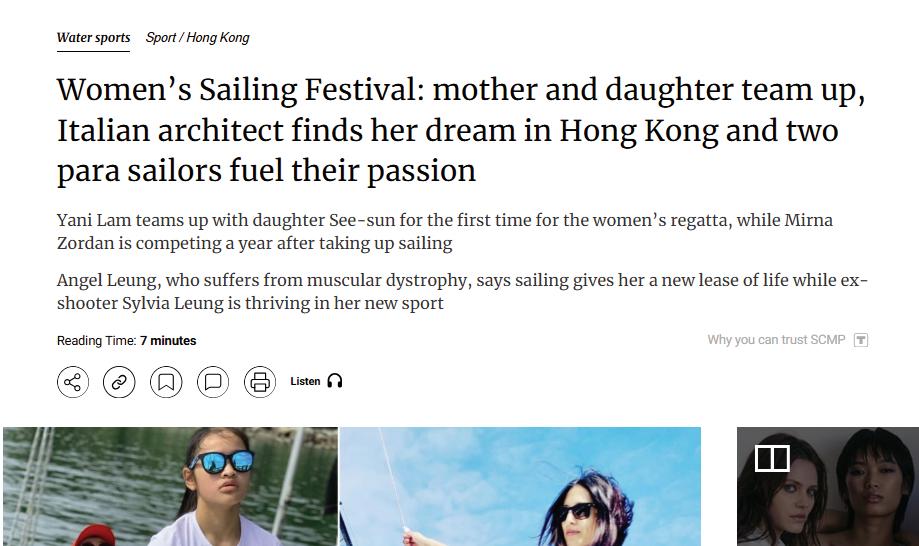This screenshot has width=919, height=546.
Task: Go to the Hong Kong section link
Action: point(218,37)
